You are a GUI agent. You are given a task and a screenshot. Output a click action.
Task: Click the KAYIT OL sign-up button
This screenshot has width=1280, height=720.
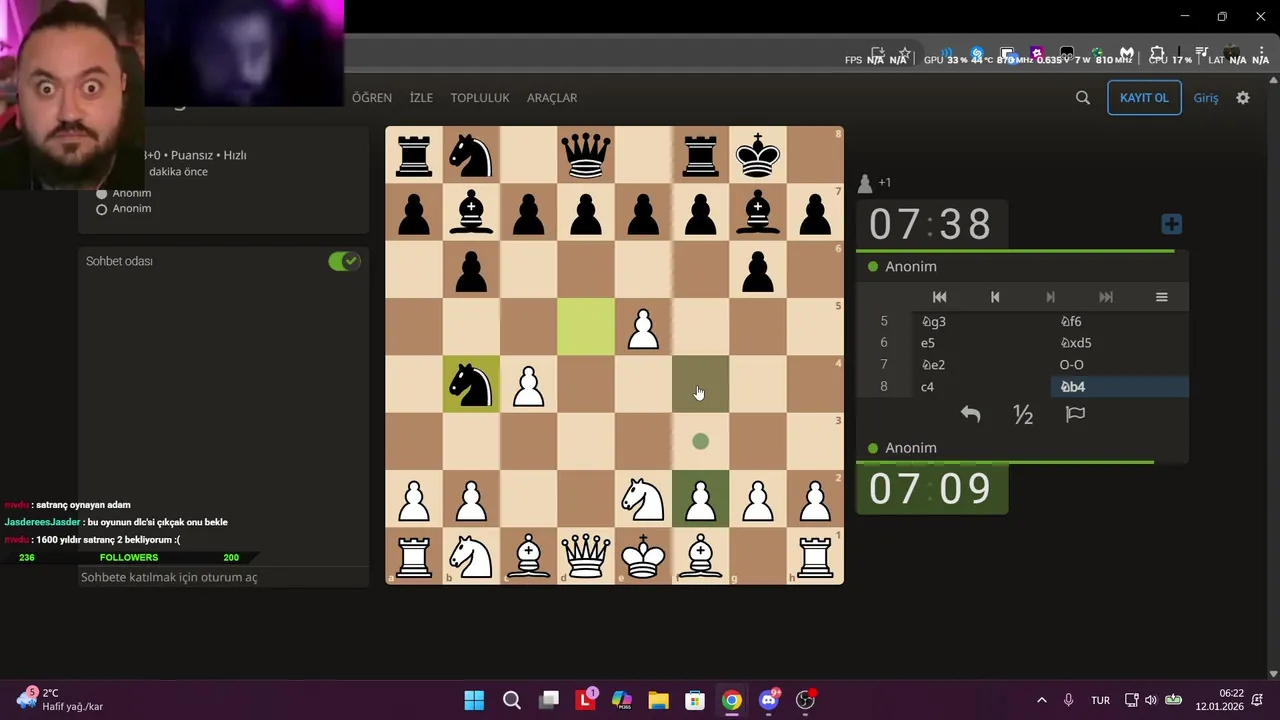click(1144, 98)
